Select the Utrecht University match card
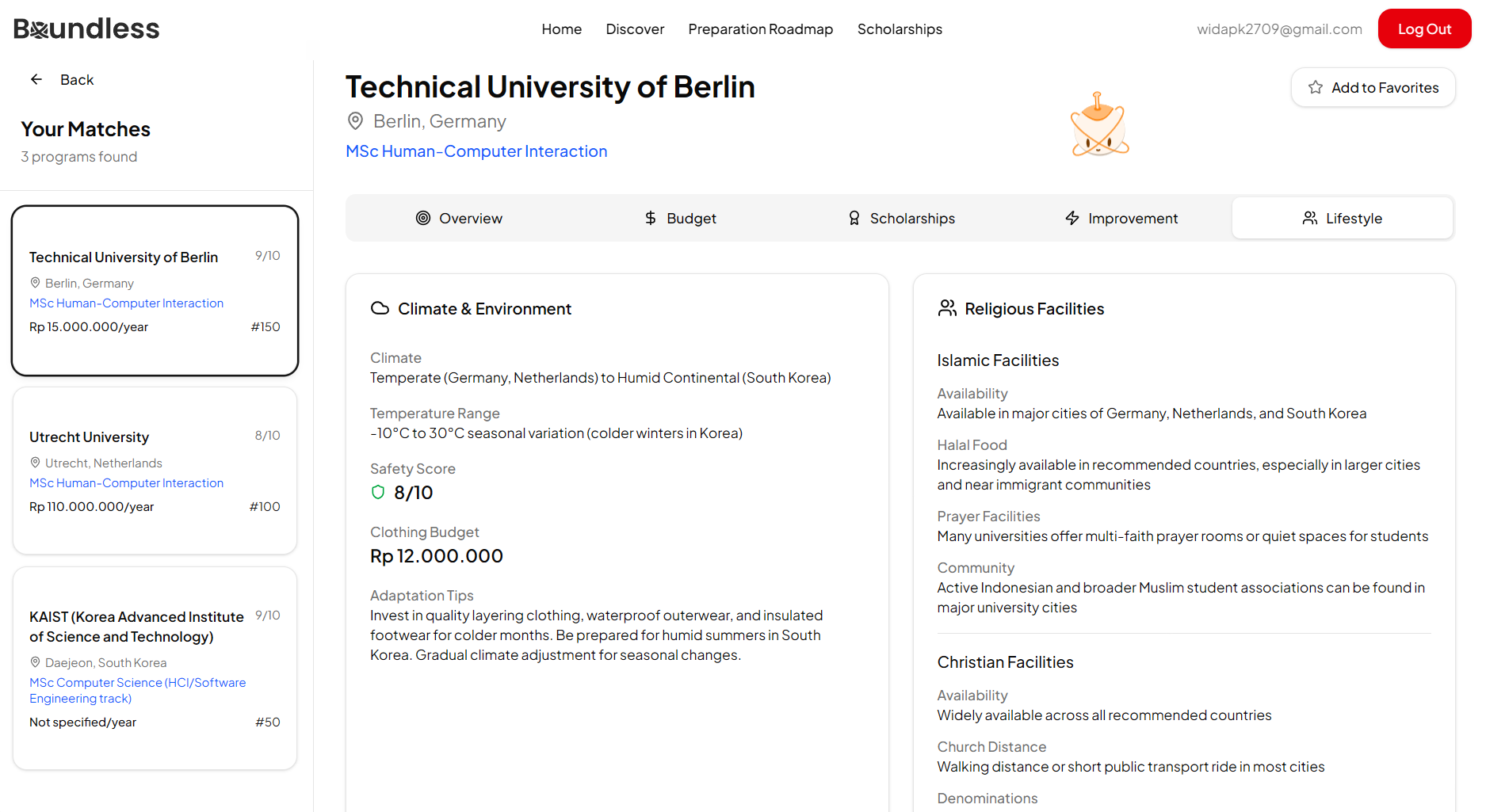The width and height of the screenshot is (1486, 812). pos(155,471)
